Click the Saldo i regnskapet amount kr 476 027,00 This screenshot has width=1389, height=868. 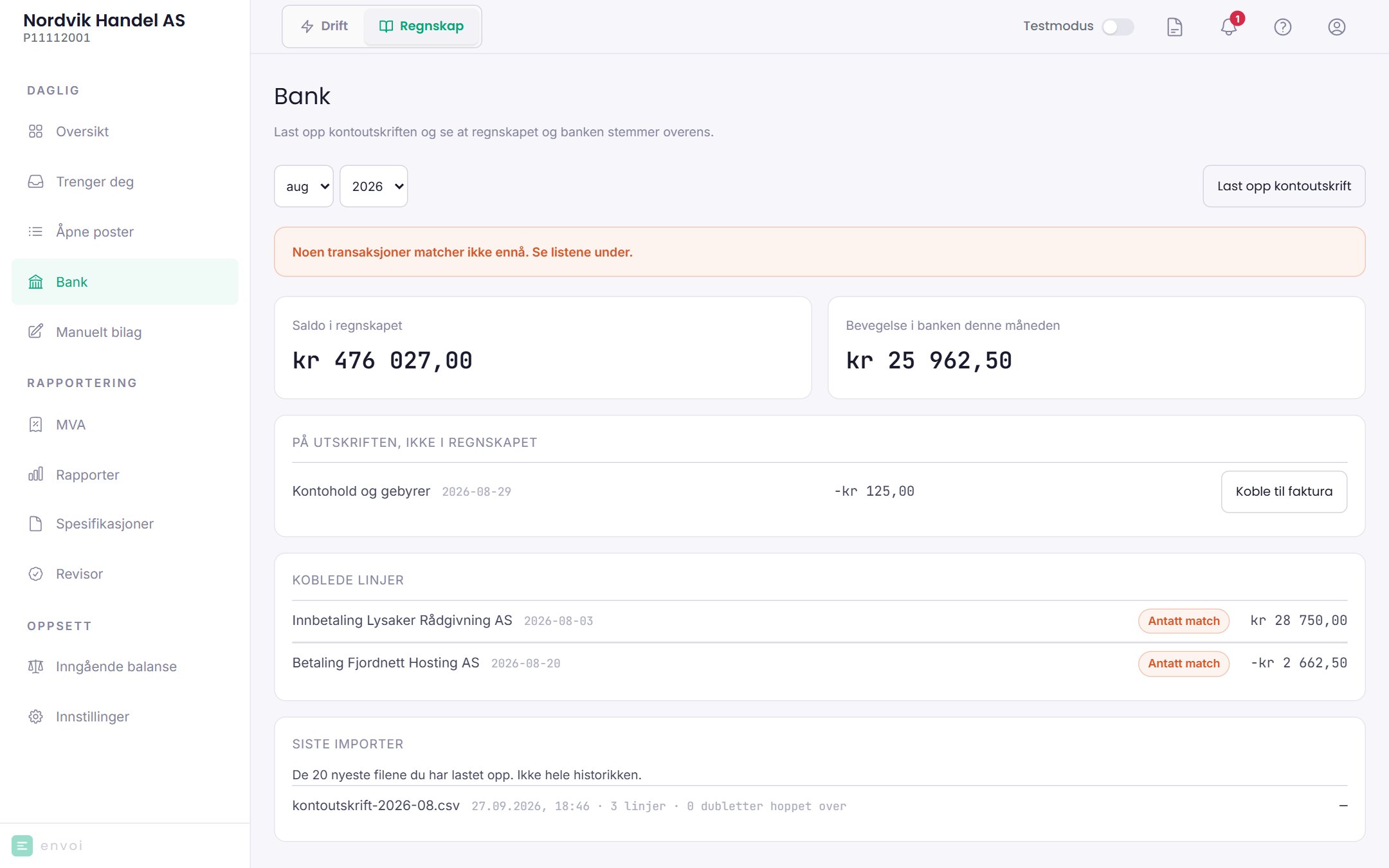tap(382, 361)
